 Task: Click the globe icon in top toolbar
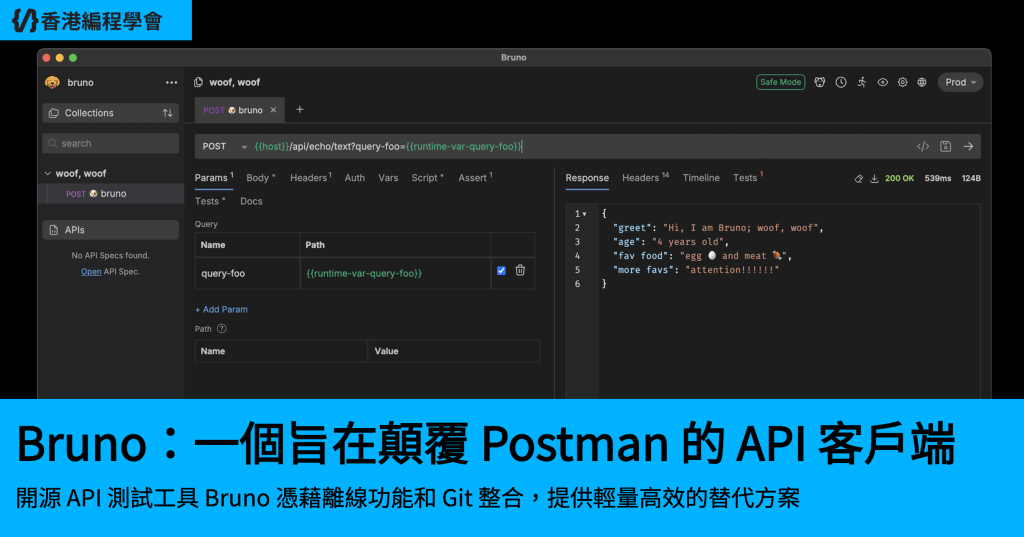[x=922, y=82]
